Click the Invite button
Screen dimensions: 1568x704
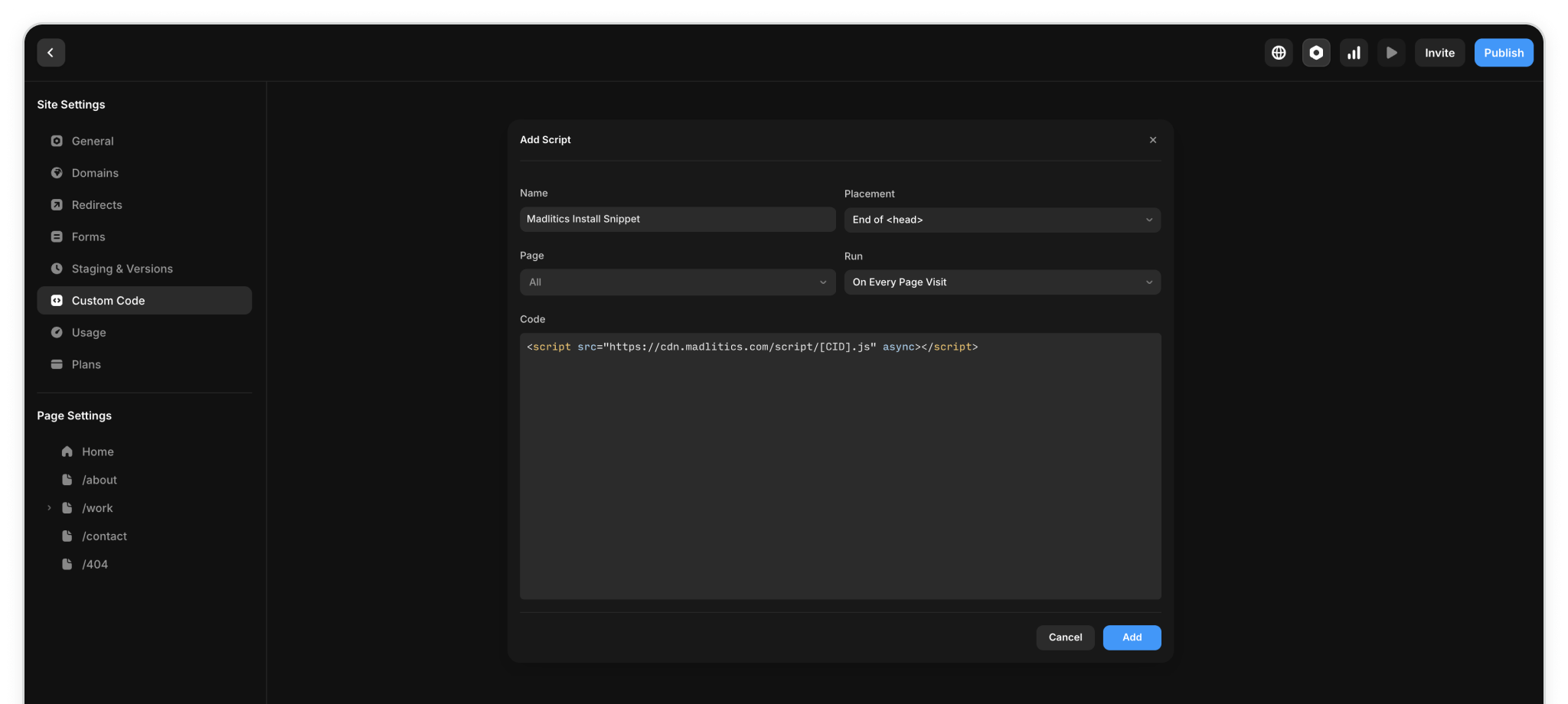pos(1439,53)
